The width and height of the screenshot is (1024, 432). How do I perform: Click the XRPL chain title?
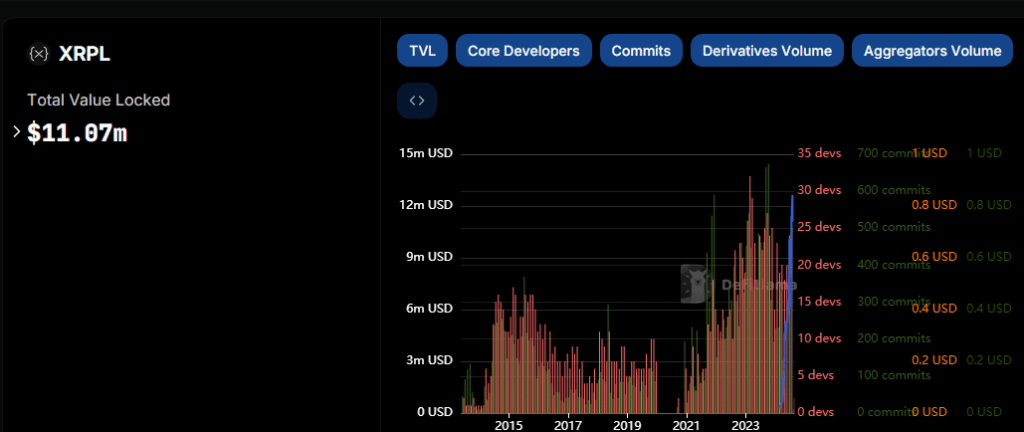click(x=85, y=54)
